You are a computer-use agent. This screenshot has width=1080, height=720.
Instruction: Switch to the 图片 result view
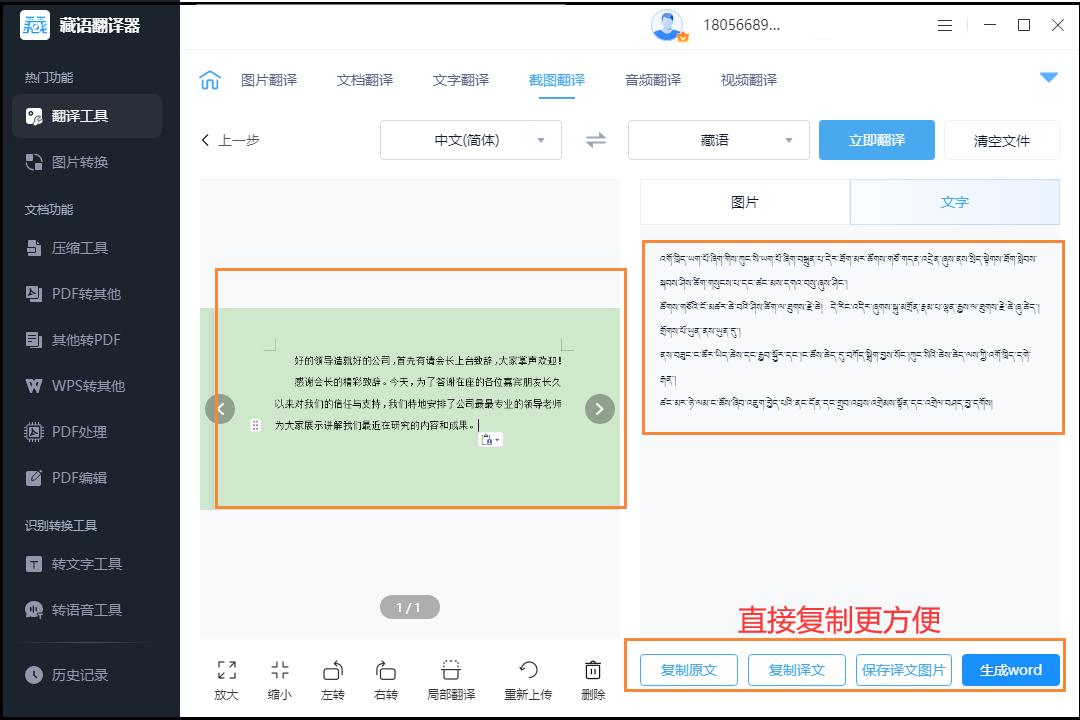point(744,202)
